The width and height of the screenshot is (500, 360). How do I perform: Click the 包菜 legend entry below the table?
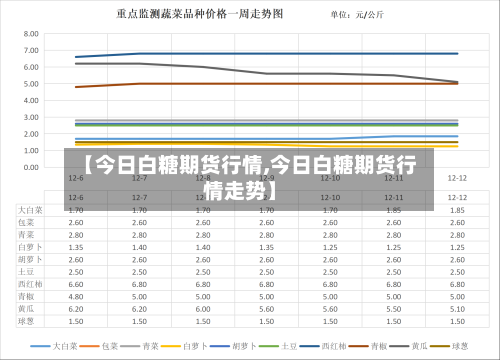[x=99, y=346]
